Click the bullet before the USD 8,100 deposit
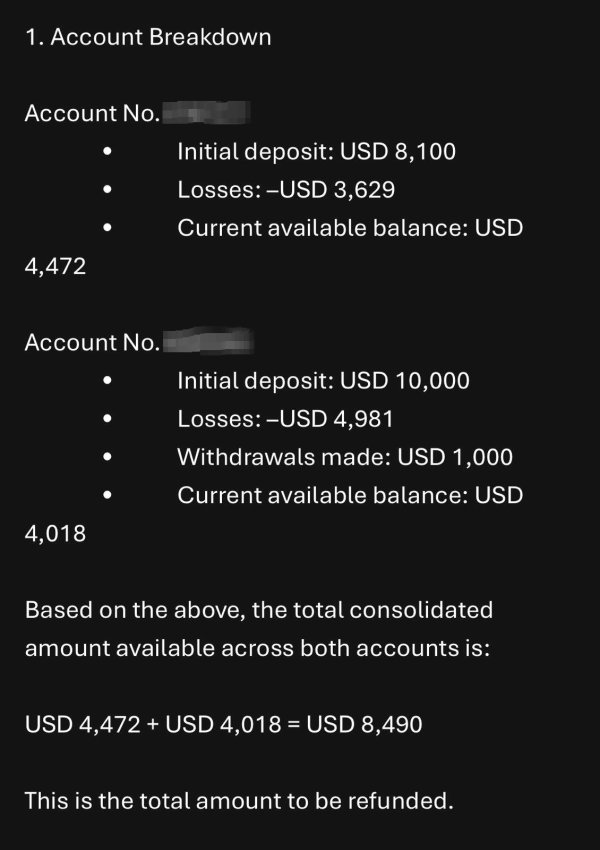The image size is (600, 850). tap(106, 153)
